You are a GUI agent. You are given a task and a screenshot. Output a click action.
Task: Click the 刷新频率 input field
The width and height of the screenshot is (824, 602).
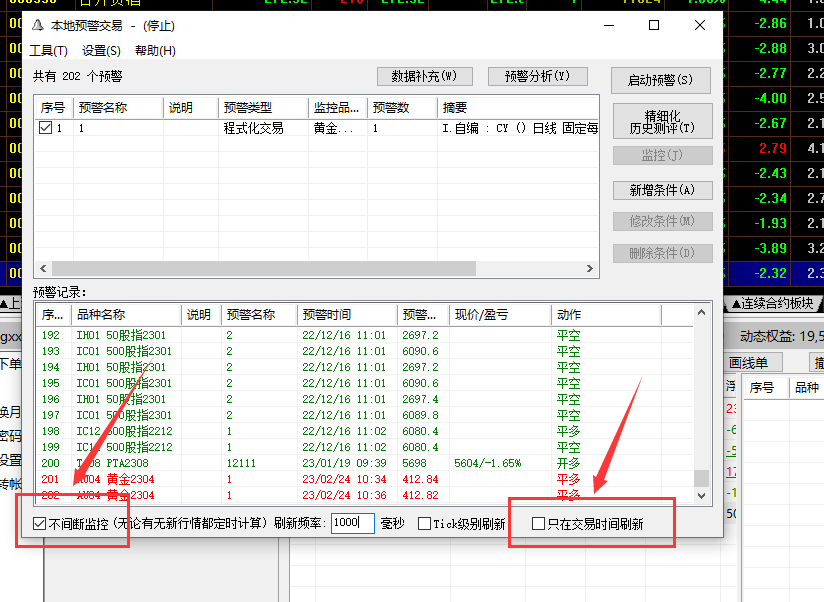click(352, 524)
